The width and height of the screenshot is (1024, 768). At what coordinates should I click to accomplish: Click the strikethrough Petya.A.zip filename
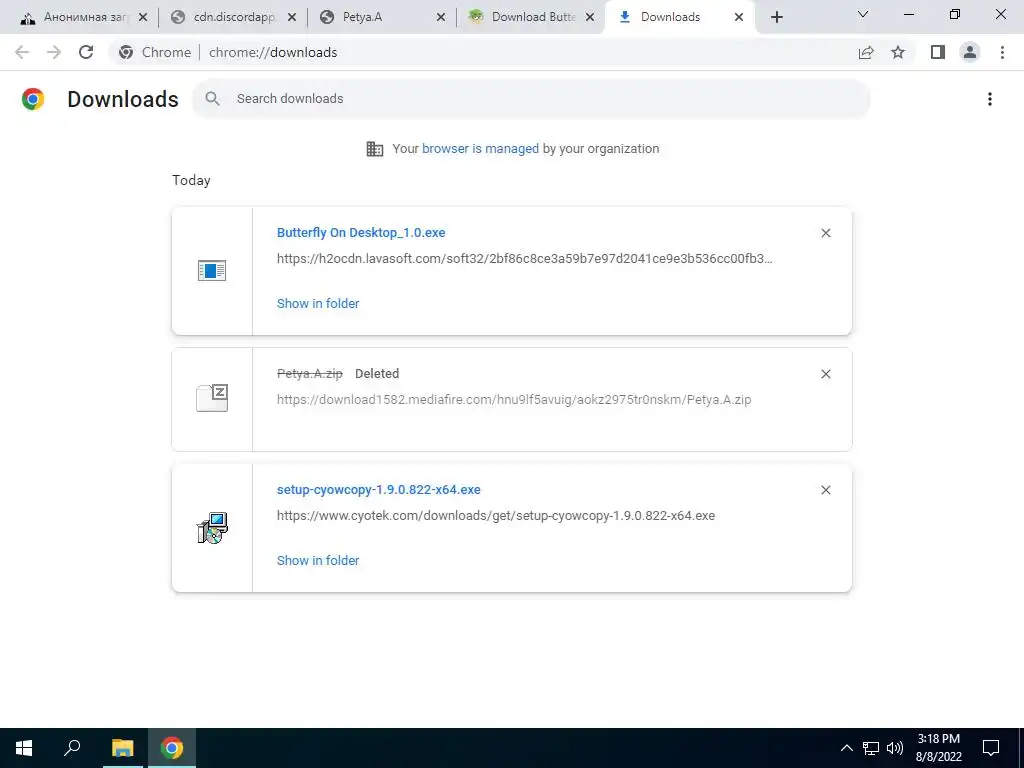310,374
